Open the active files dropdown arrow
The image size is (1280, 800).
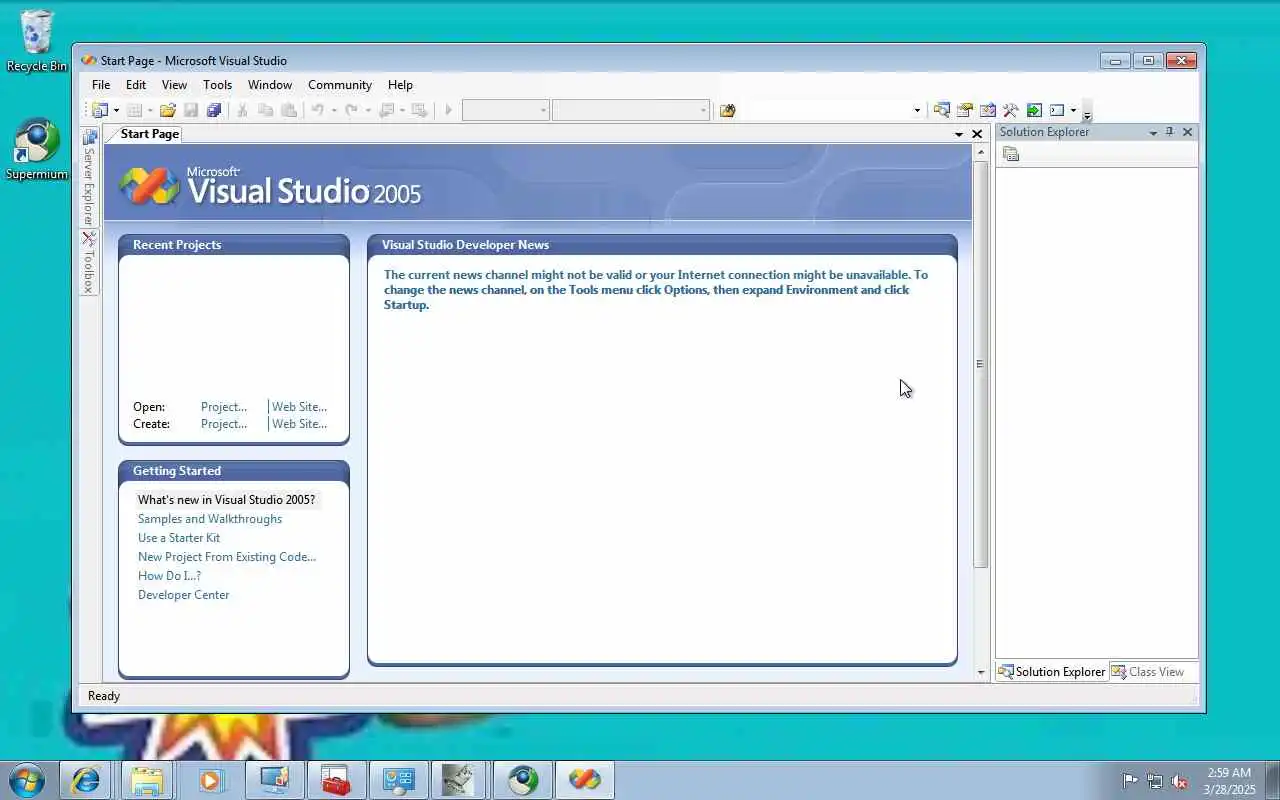959,134
